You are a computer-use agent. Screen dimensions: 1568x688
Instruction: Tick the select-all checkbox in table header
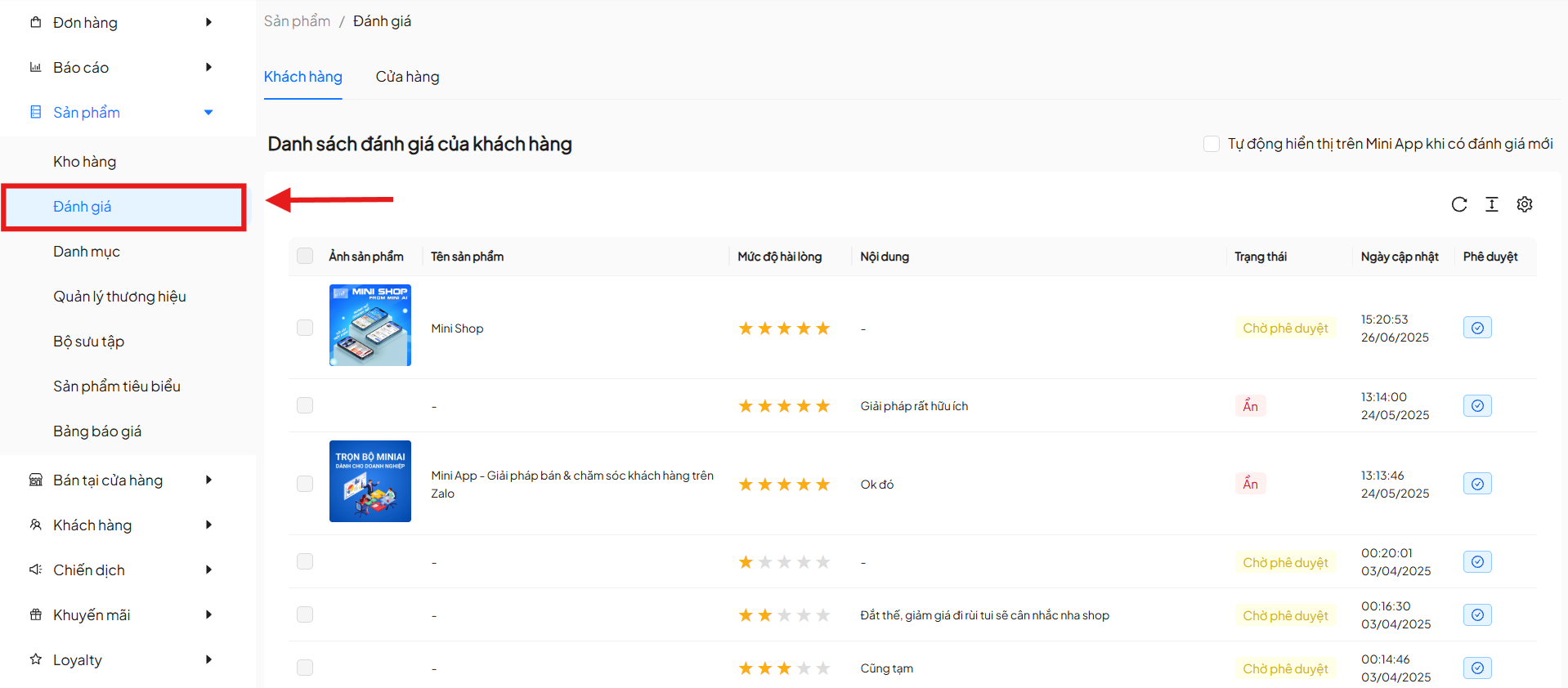(305, 256)
